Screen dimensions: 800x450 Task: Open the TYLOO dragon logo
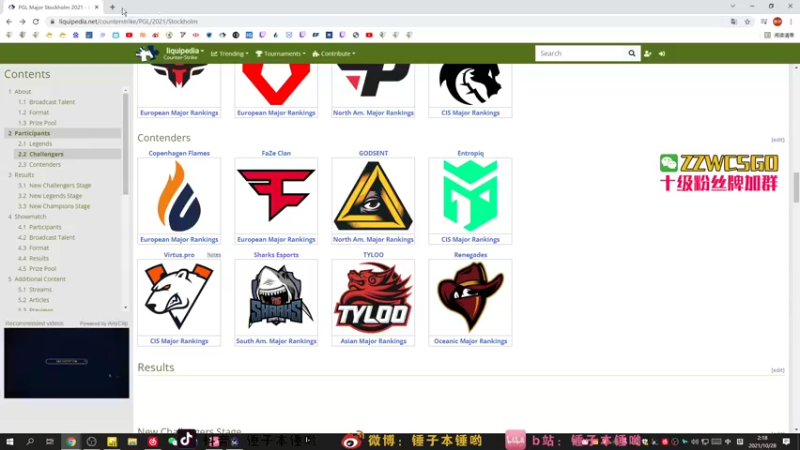coord(373,297)
